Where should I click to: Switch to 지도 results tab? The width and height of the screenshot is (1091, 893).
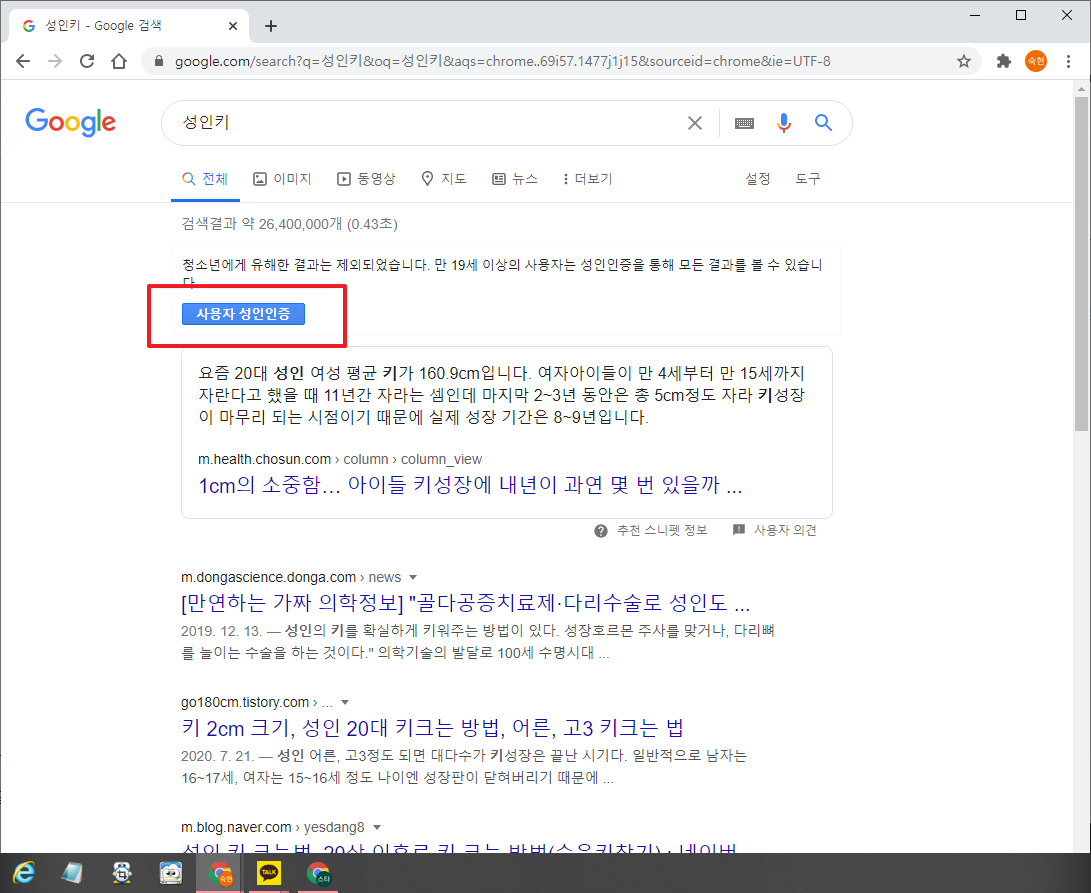444,179
